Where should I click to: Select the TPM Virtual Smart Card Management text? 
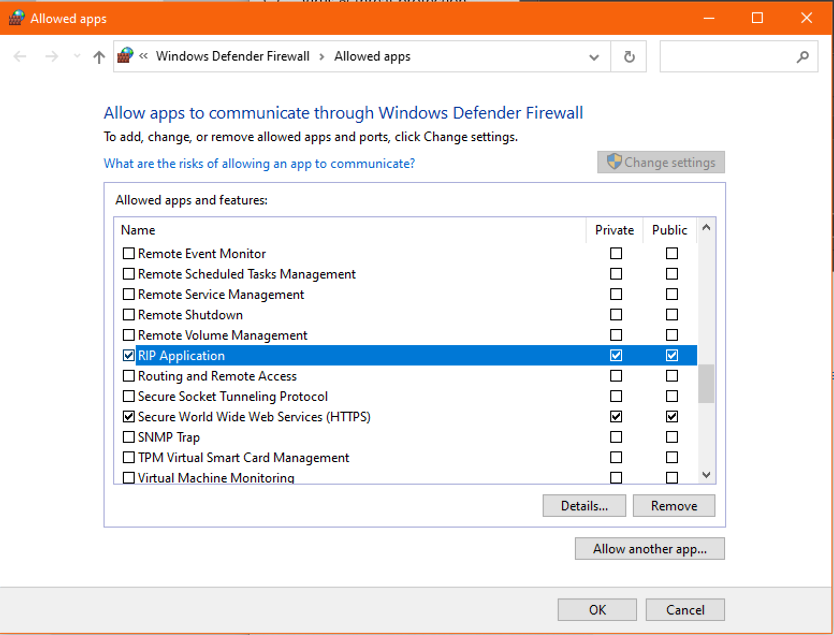243,458
